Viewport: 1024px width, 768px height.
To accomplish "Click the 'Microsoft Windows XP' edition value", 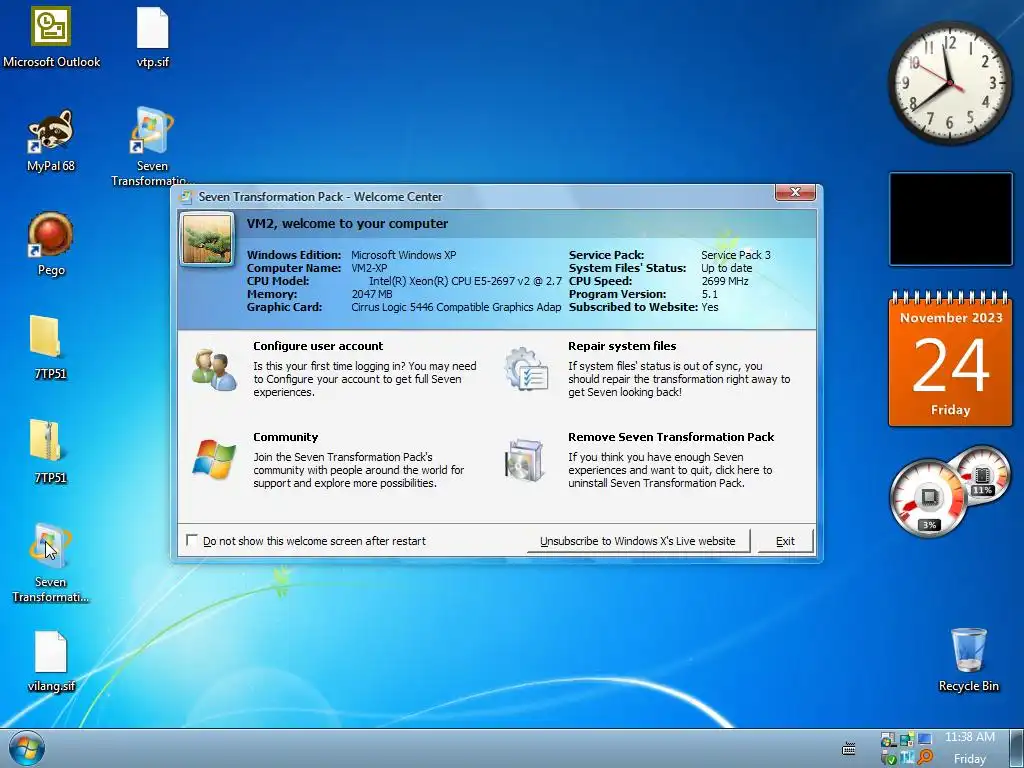I will pos(404,255).
